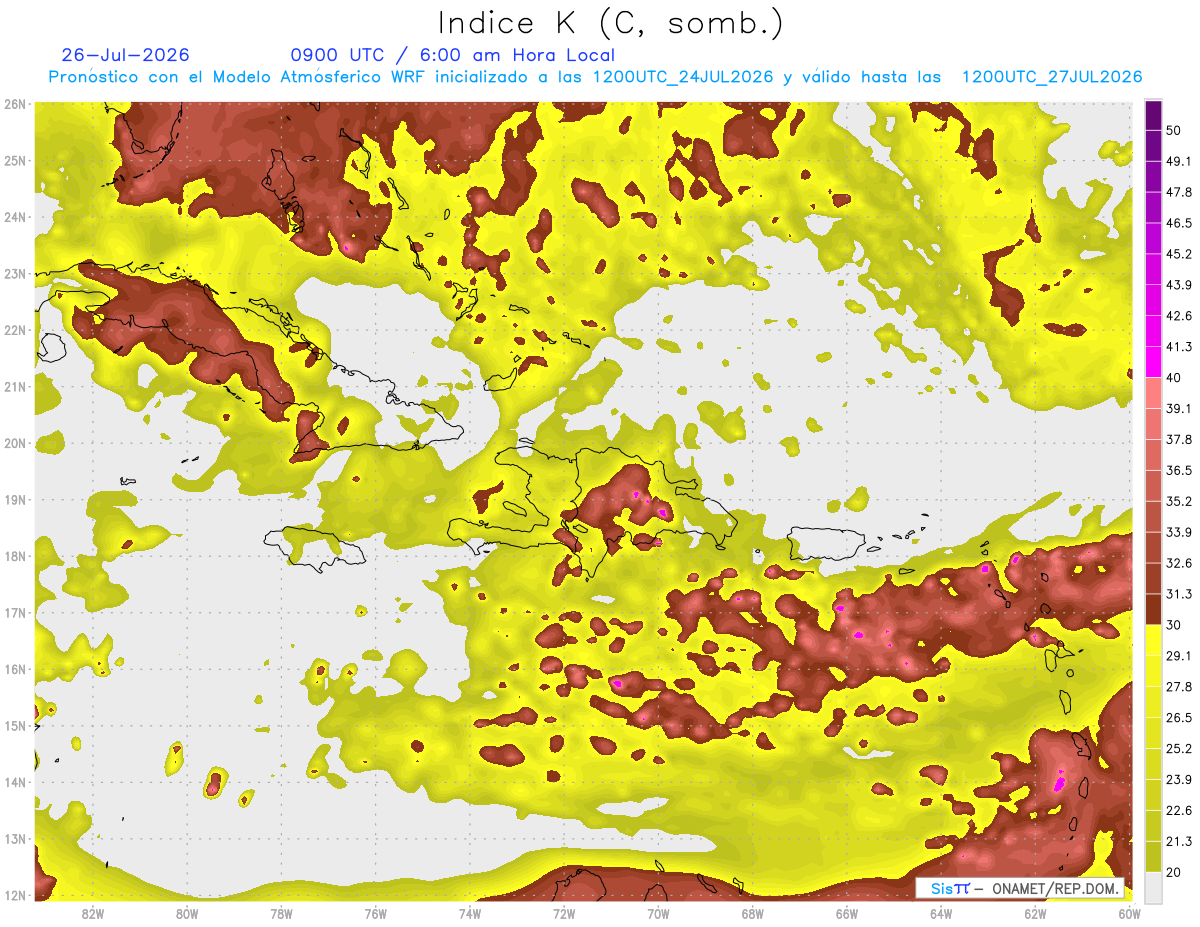Click the longitude label '74W'
This screenshot has height=927, width=1200.
(470, 914)
